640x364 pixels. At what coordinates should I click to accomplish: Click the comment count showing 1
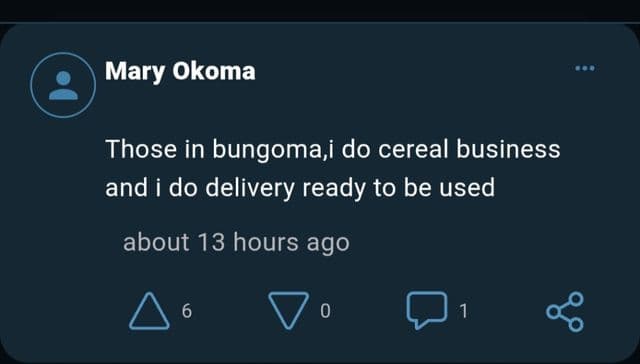(463, 311)
